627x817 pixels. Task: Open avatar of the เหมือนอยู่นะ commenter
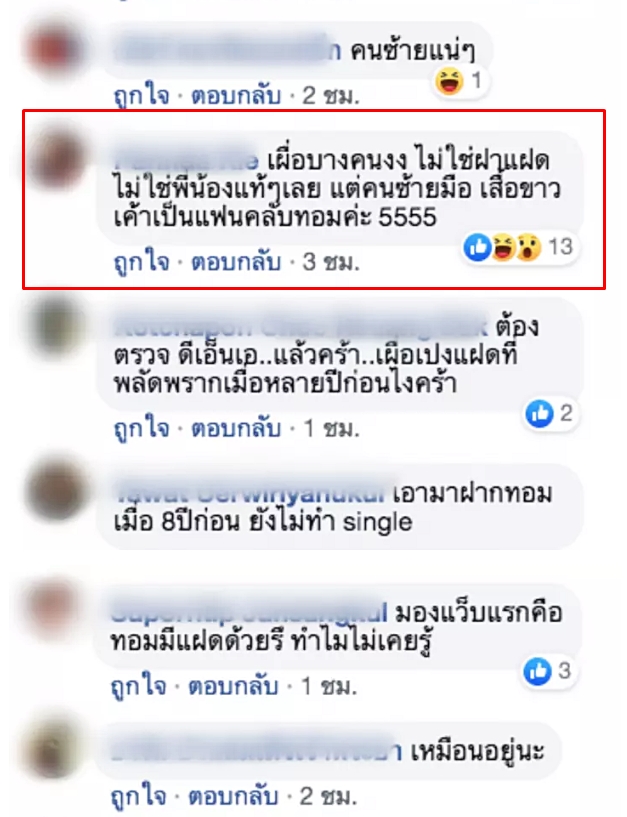(53, 750)
